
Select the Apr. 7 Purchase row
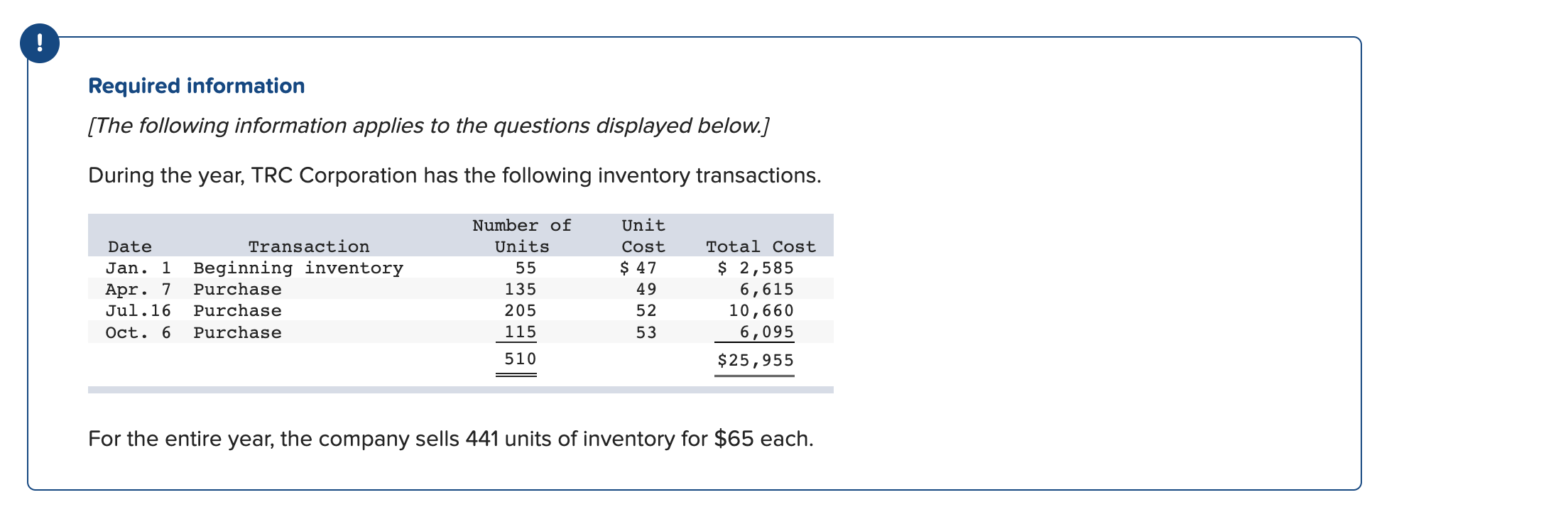tap(460, 289)
